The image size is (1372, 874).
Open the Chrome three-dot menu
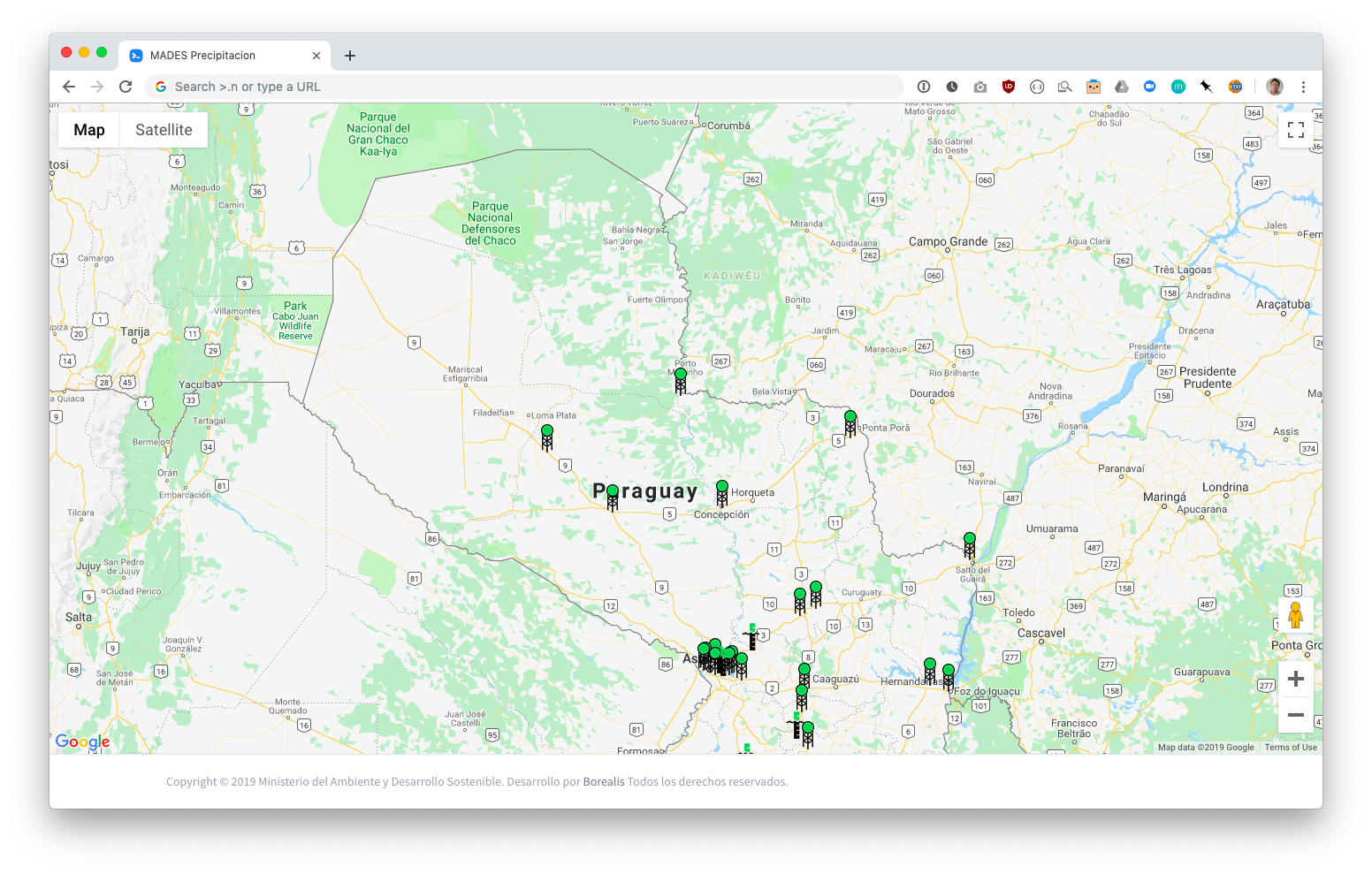(x=1303, y=87)
